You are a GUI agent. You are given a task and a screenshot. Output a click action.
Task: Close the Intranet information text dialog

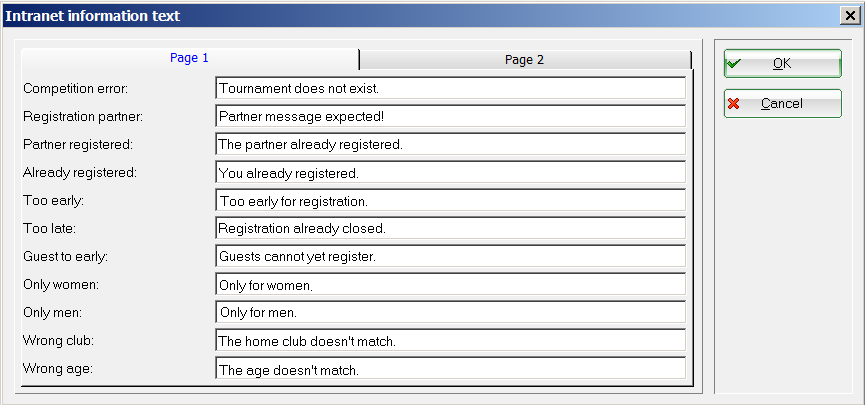coord(851,15)
